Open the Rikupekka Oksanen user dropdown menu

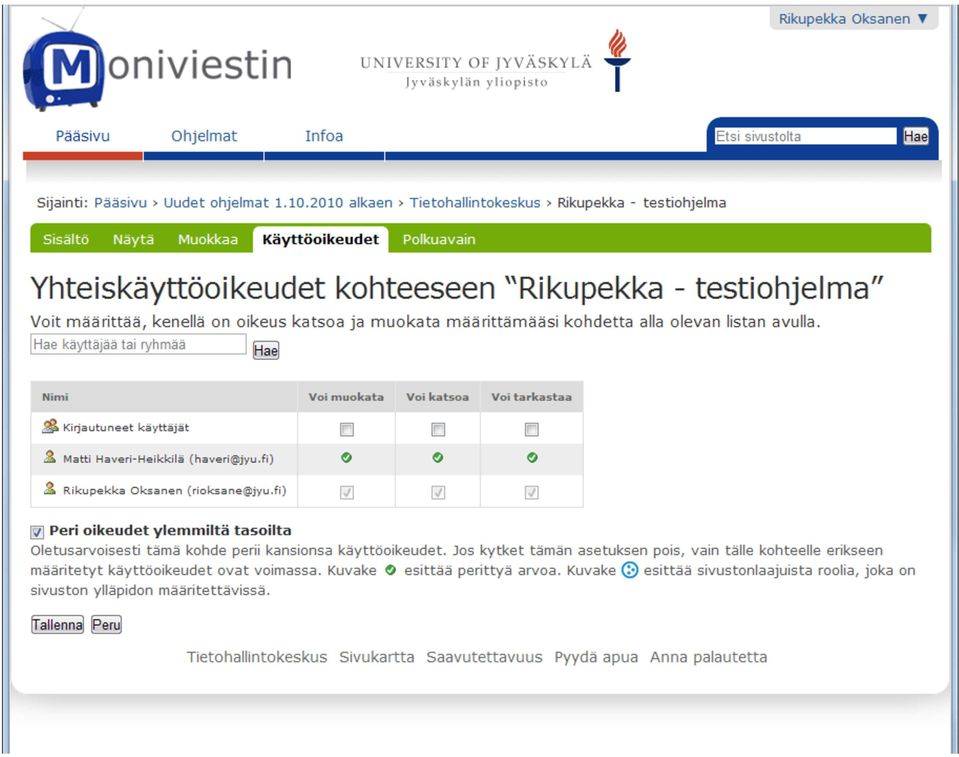853,19
